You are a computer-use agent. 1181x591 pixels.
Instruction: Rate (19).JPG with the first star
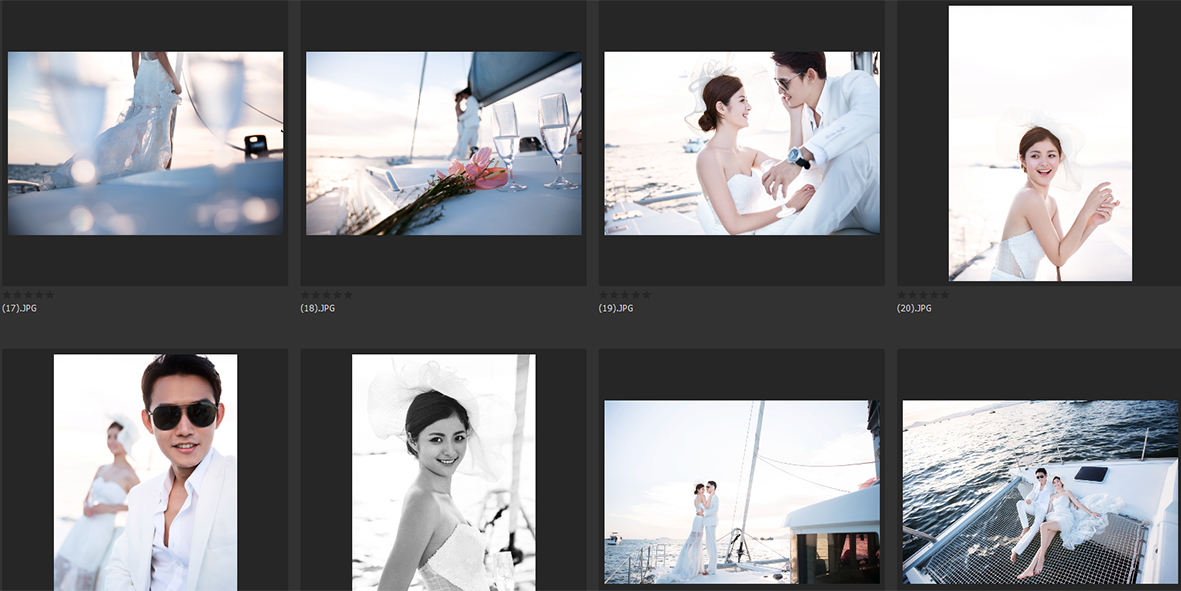604,295
